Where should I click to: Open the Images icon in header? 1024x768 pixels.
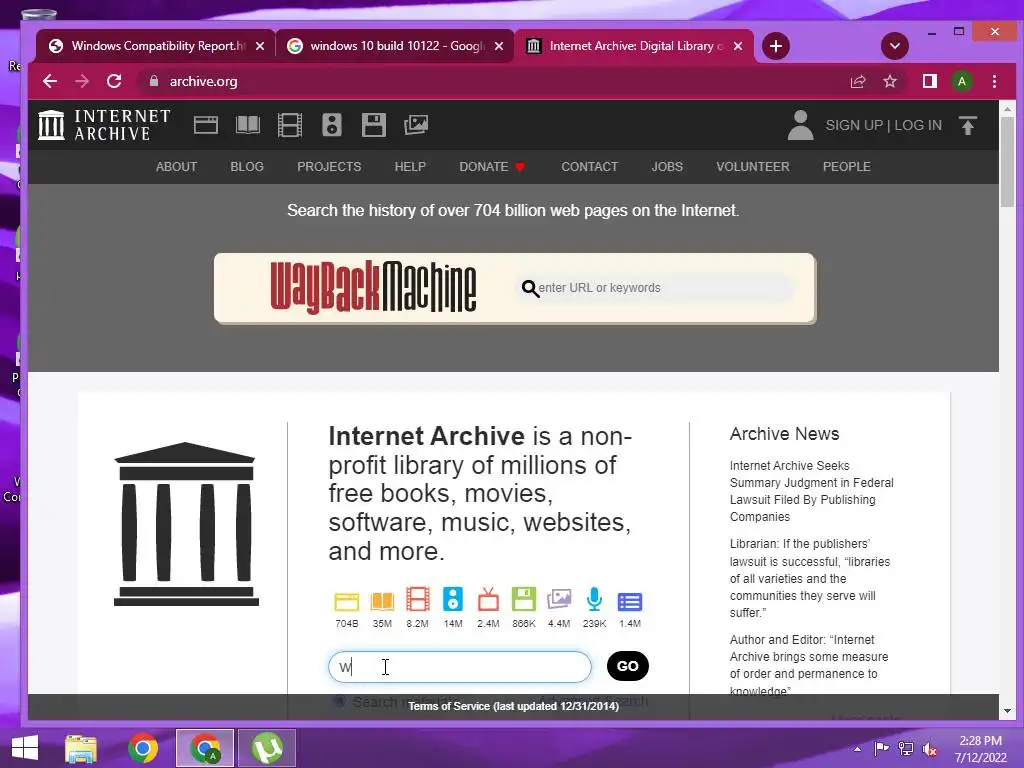[416, 125]
